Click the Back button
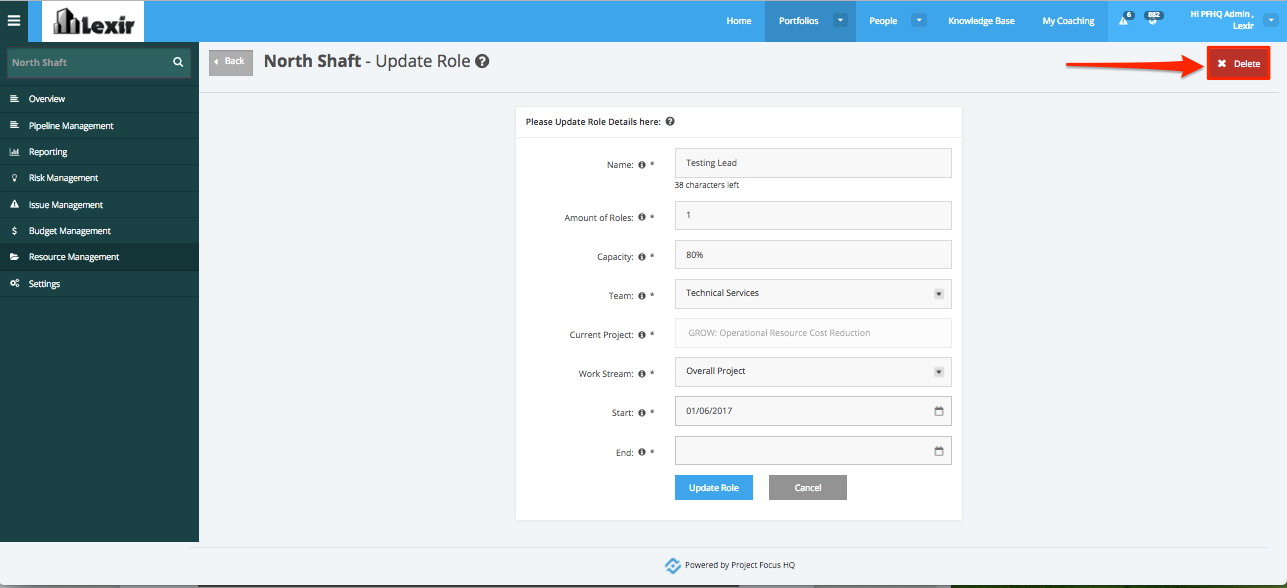Screen dimensions: 1287x588 231,62
